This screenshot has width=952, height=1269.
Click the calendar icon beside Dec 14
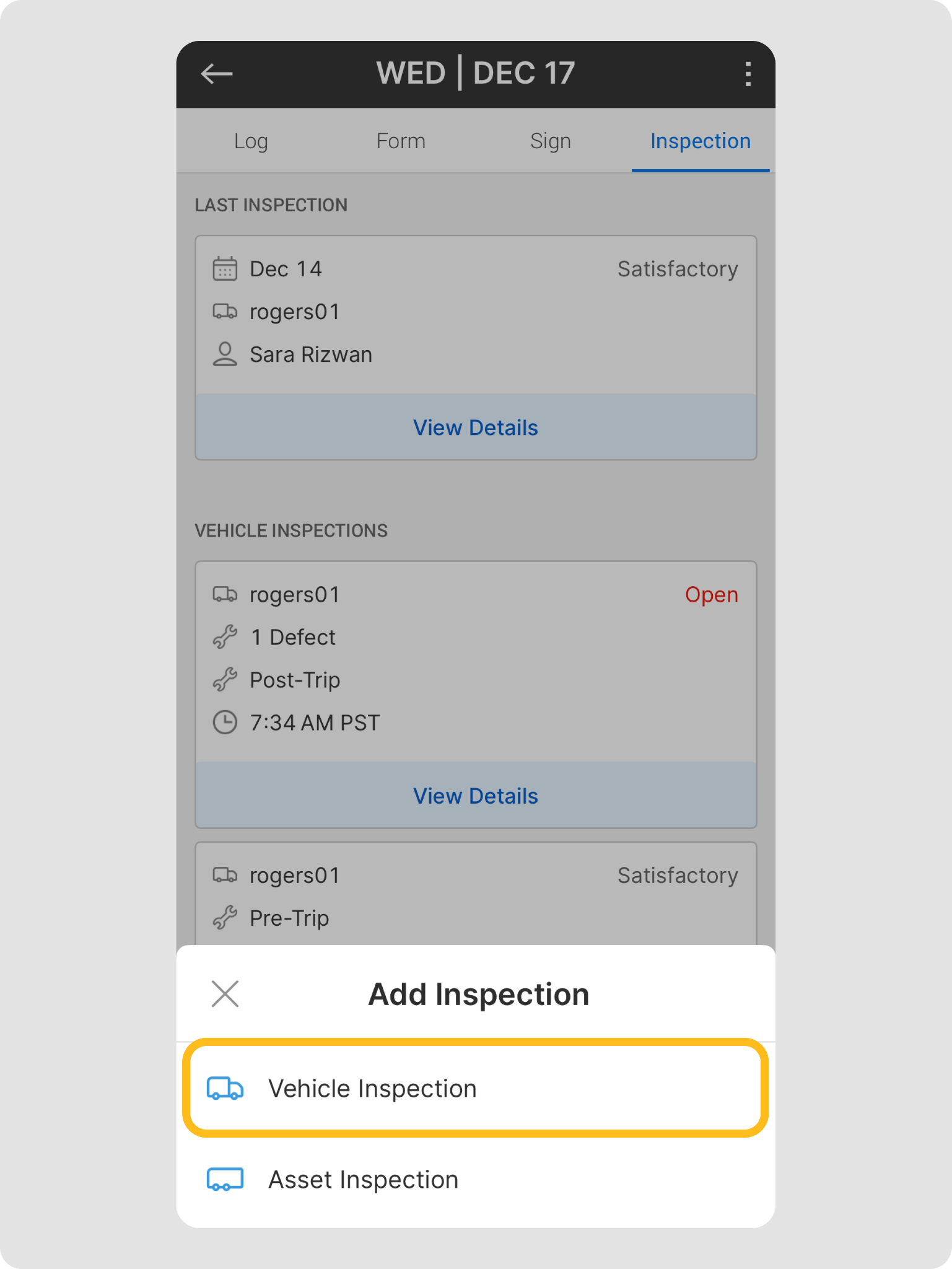[x=225, y=269]
